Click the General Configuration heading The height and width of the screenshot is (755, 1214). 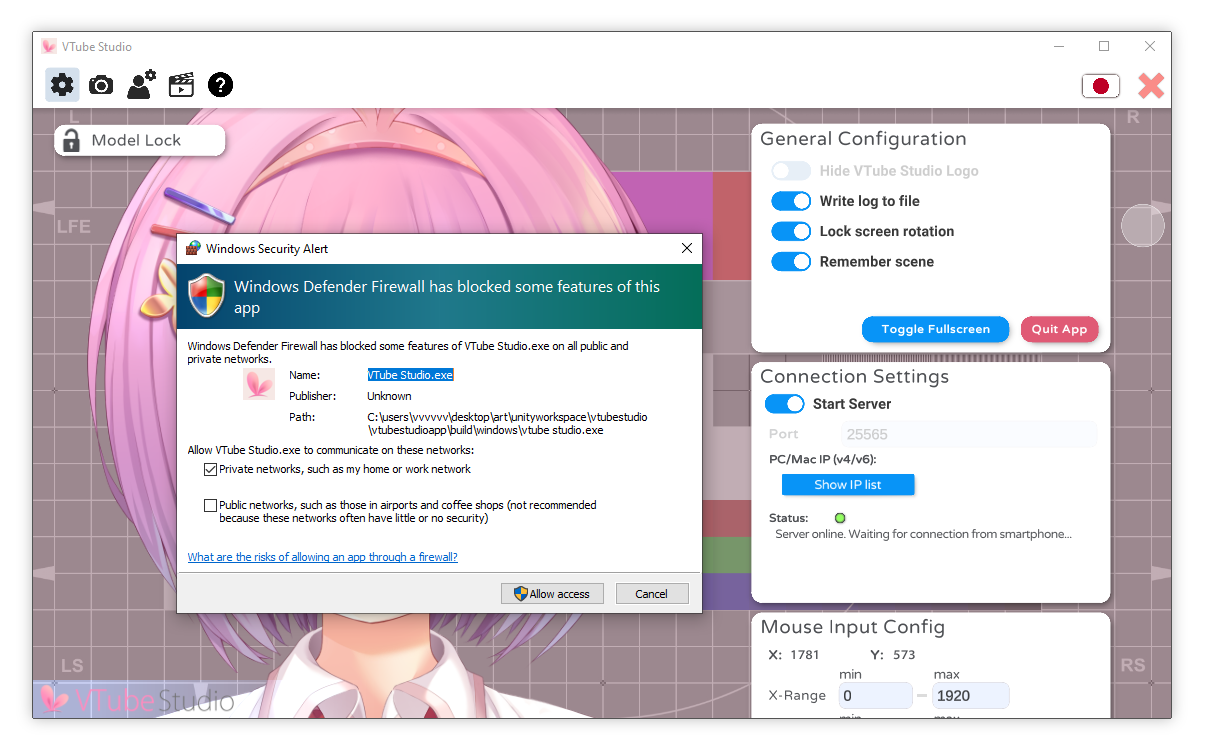(863, 139)
